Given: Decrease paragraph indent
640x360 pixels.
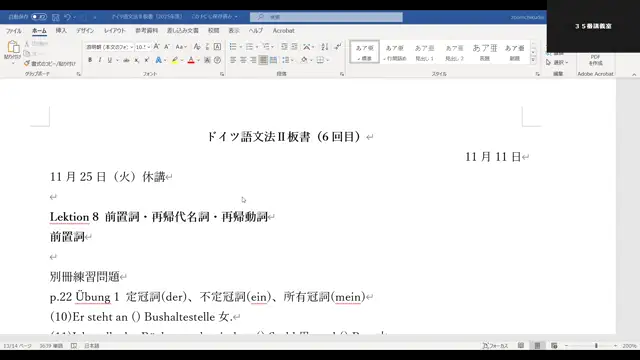Looking at the screenshot, I should (x=284, y=47).
